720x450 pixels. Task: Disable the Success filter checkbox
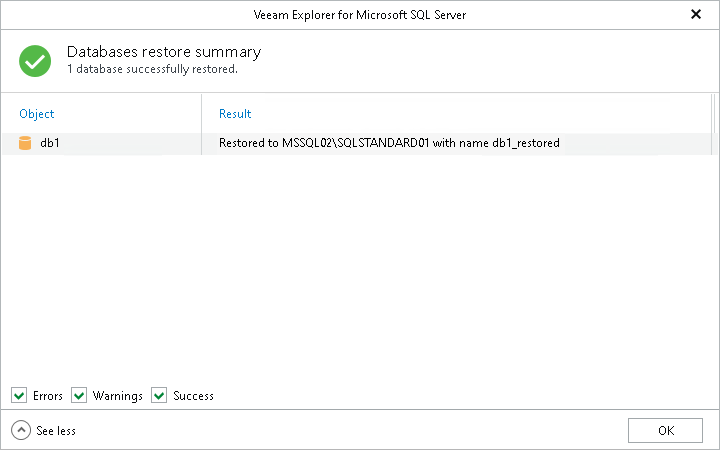click(x=159, y=396)
